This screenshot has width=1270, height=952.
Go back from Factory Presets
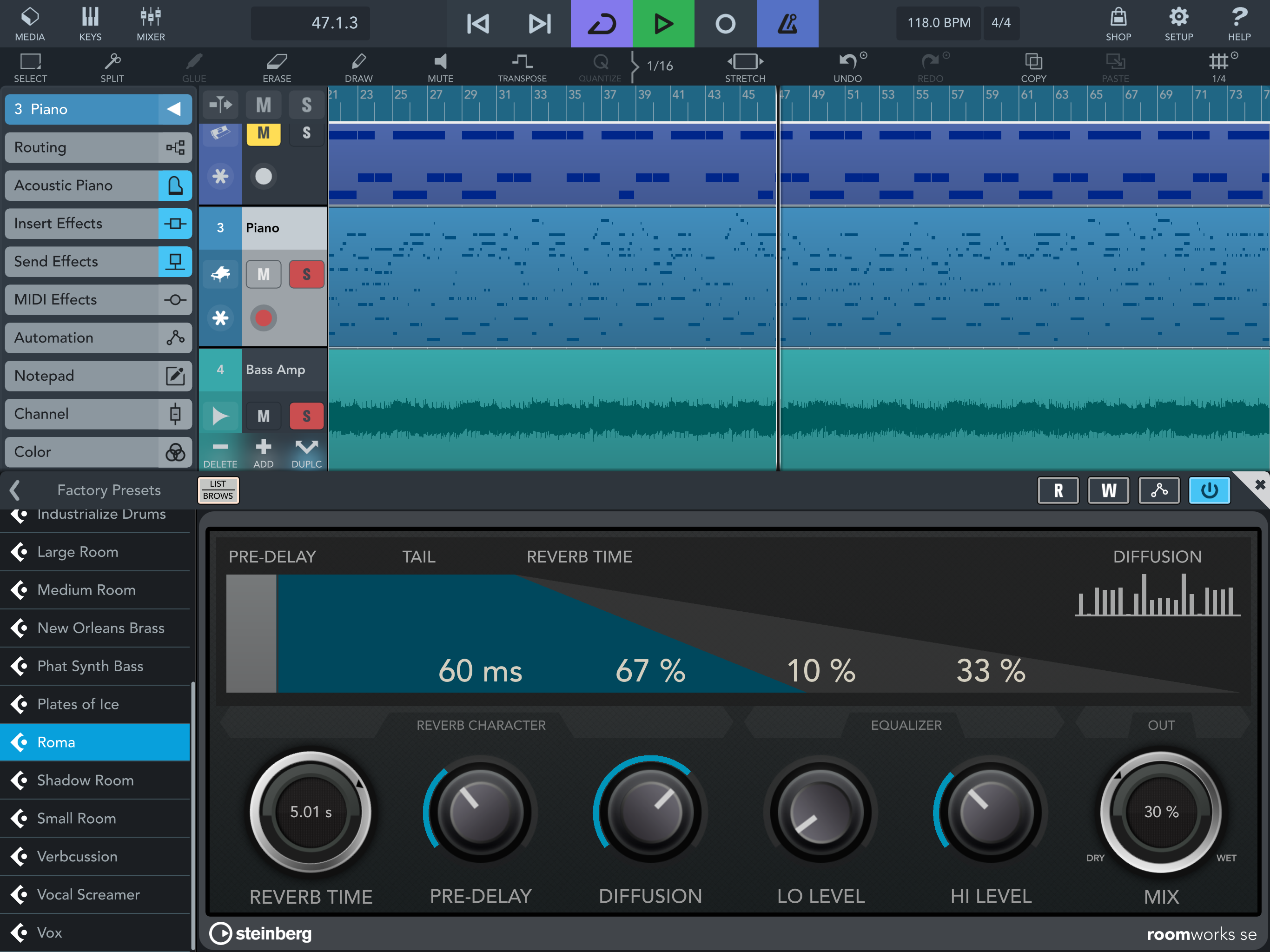coord(15,490)
